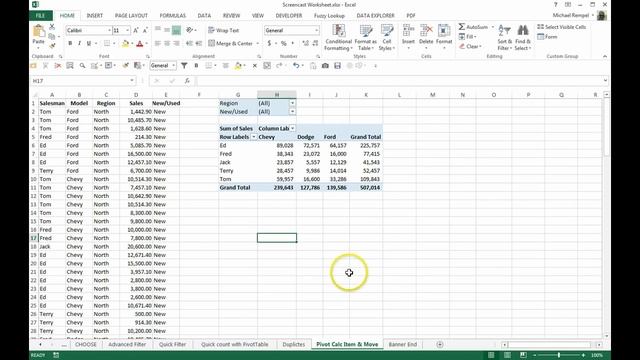This screenshot has width=640, height=360.
Task: Switch to Normal view in status bar
Action: click(491, 356)
